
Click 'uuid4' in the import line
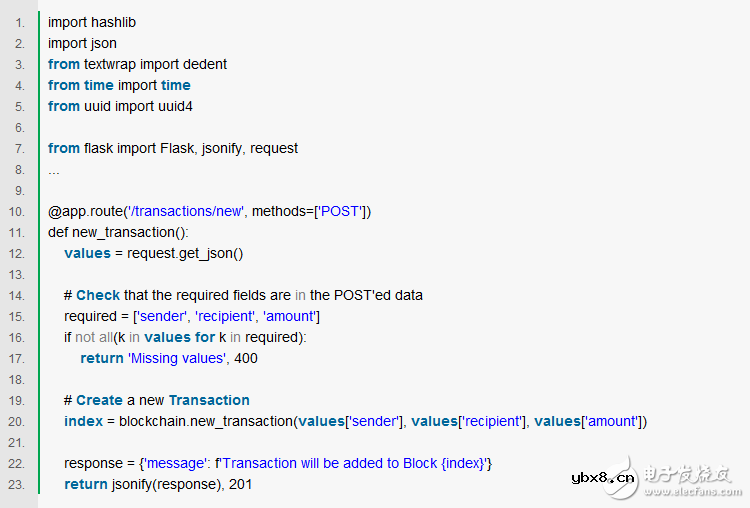coord(171,106)
